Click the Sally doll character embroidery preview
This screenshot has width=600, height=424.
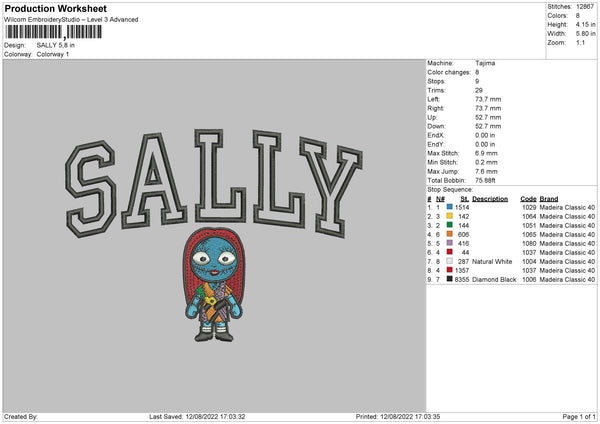(x=214, y=285)
